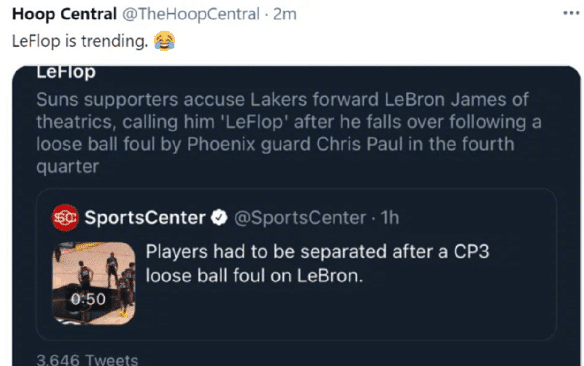Viewport: 584px width, 366px height.
Task: Click the LeFlop trending title
Action: coord(66,72)
